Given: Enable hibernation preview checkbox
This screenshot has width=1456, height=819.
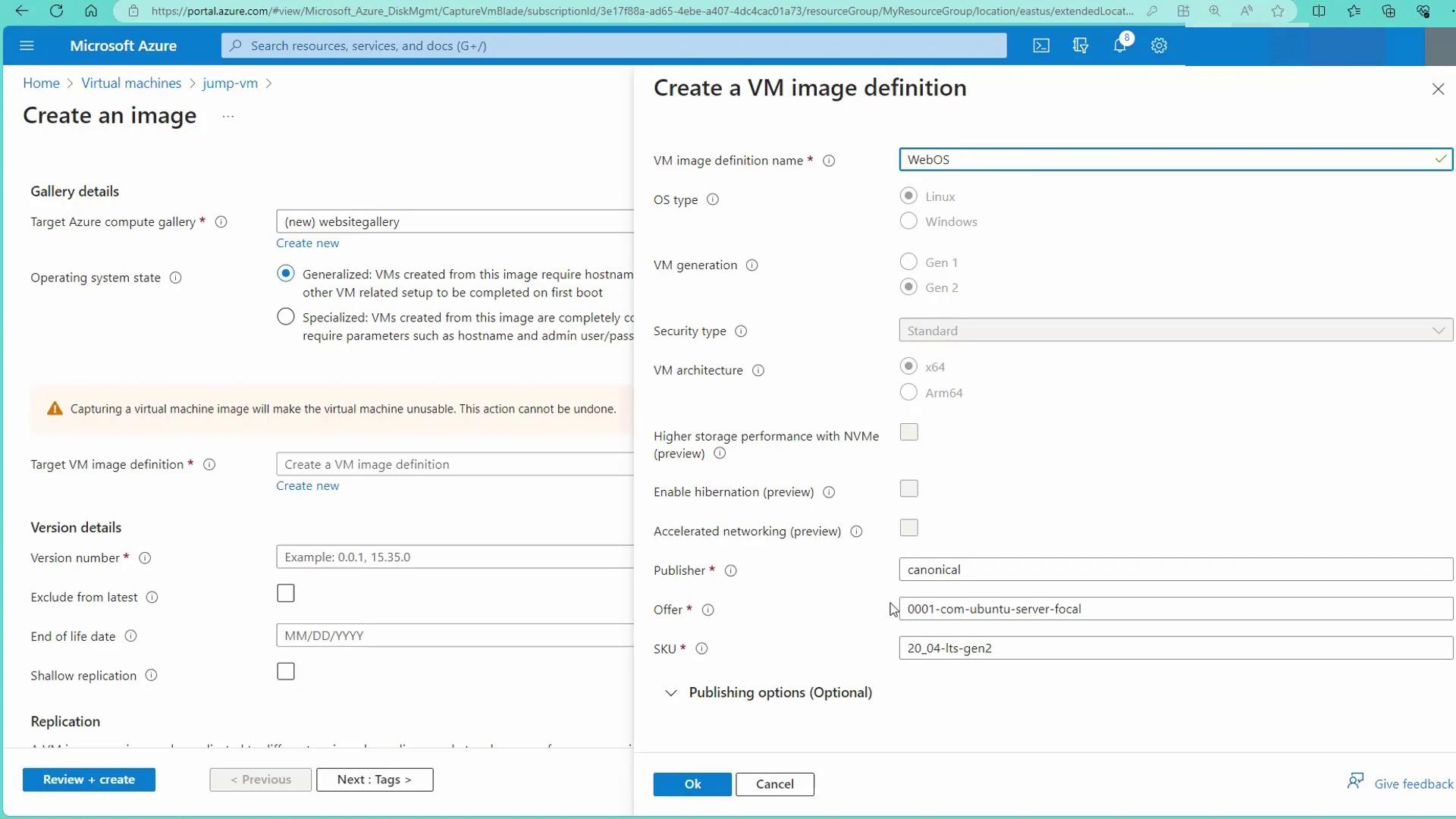Looking at the screenshot, I should (908, 488).
